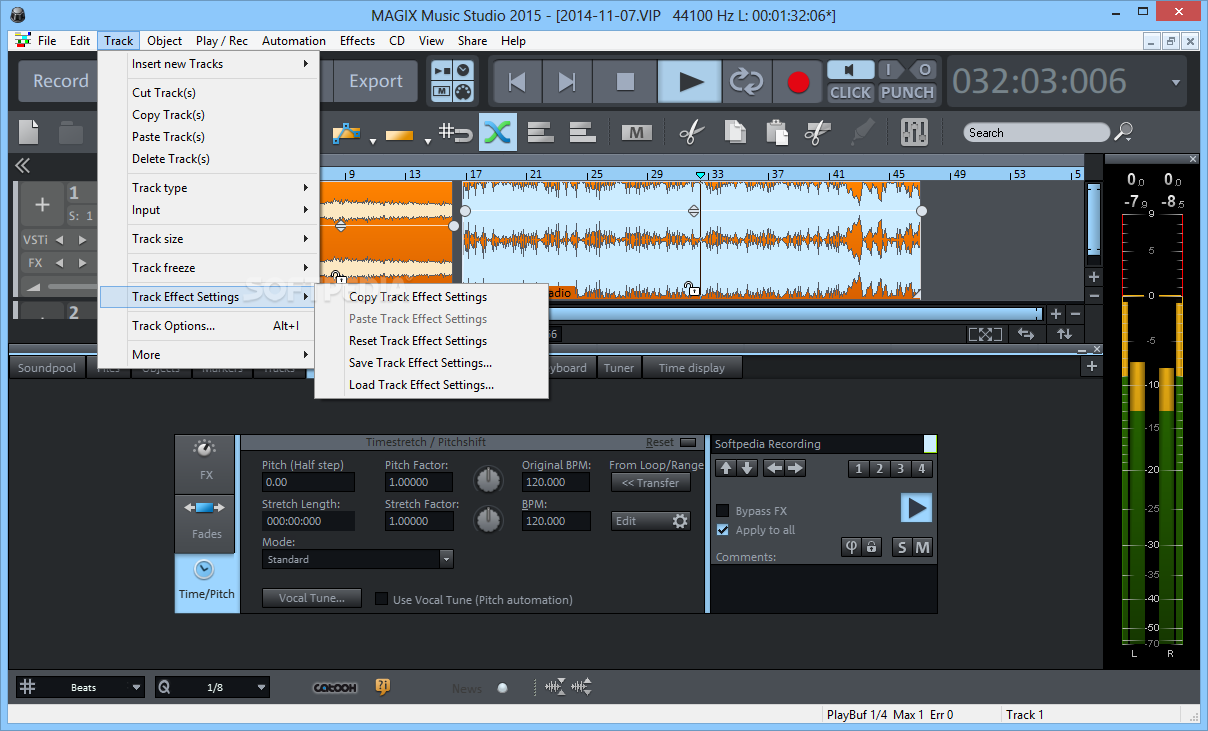Viewport: 1208px width, 731px height.
Task: Click the paste clipboard icon
Action: tap(776, 132)
